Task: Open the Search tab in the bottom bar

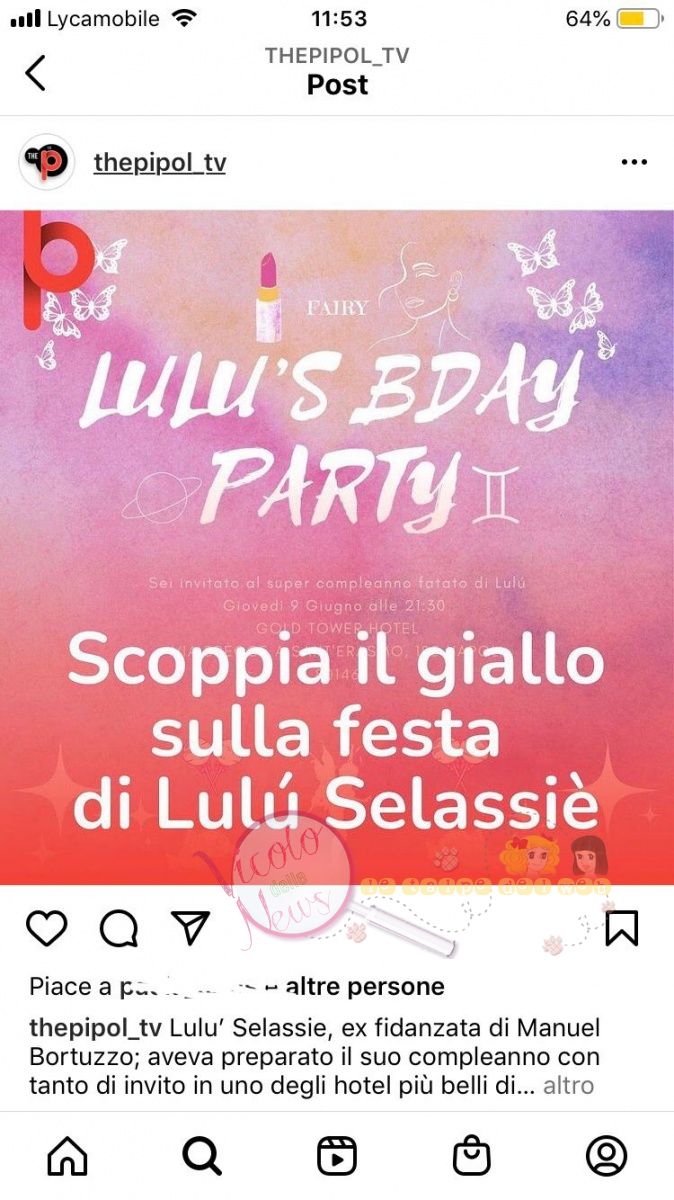Action: click(x=202, y=1156)
